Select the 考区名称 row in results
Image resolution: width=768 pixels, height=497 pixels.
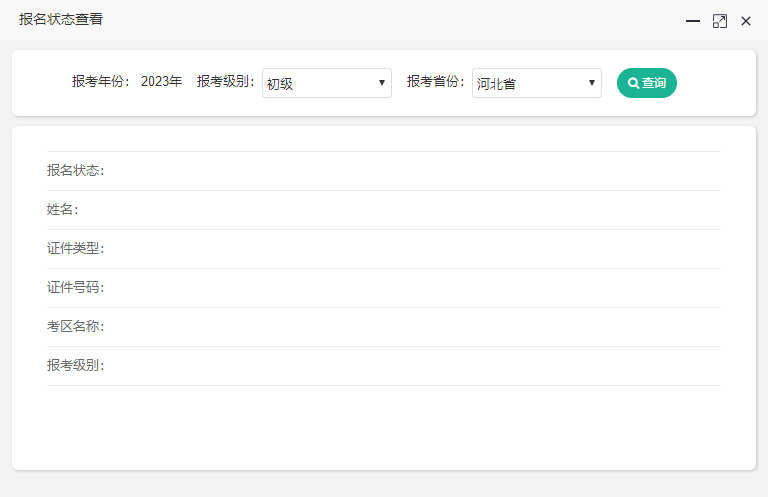[x=383, y=327]
